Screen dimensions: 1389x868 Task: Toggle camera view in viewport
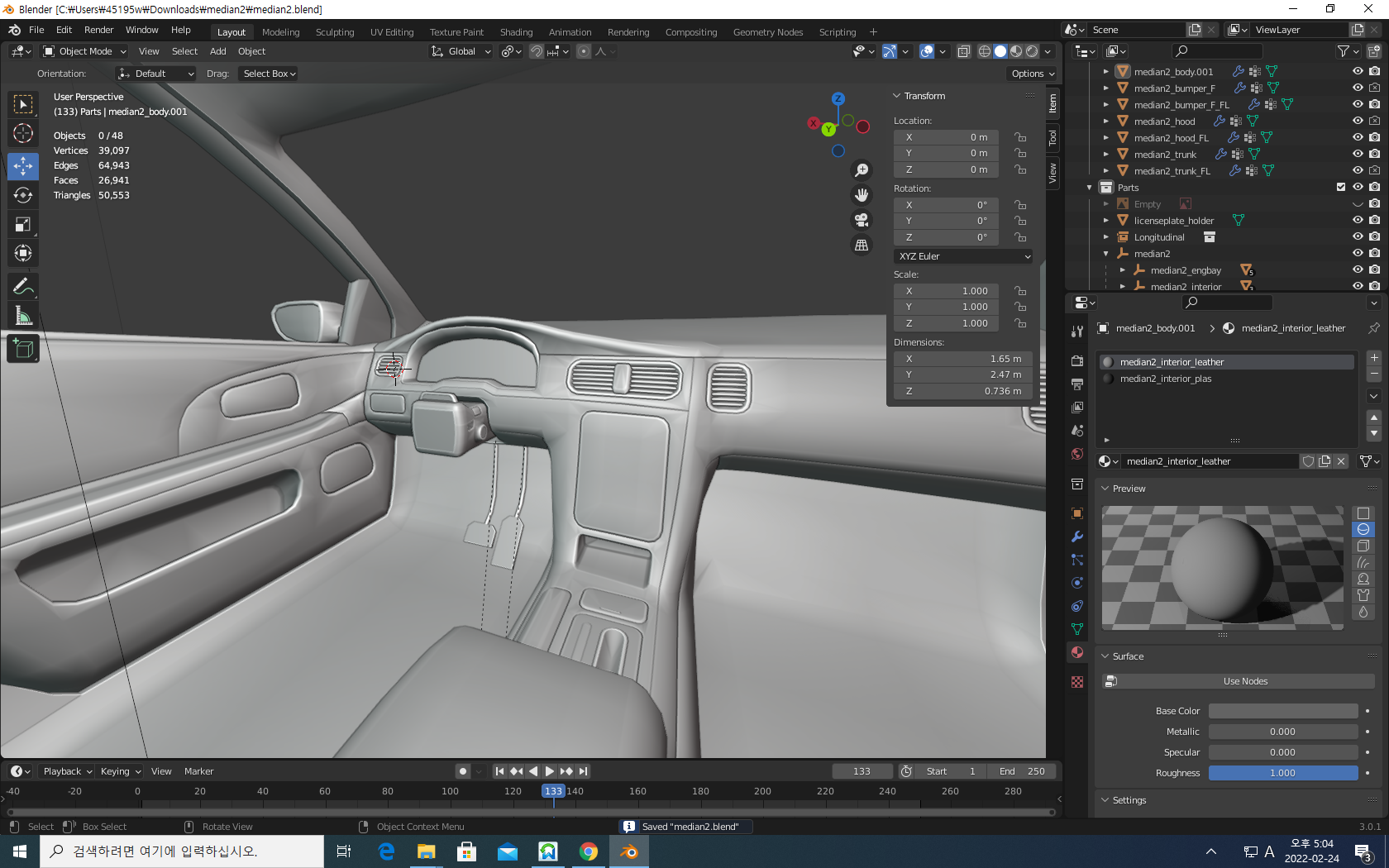pos(862,220)
